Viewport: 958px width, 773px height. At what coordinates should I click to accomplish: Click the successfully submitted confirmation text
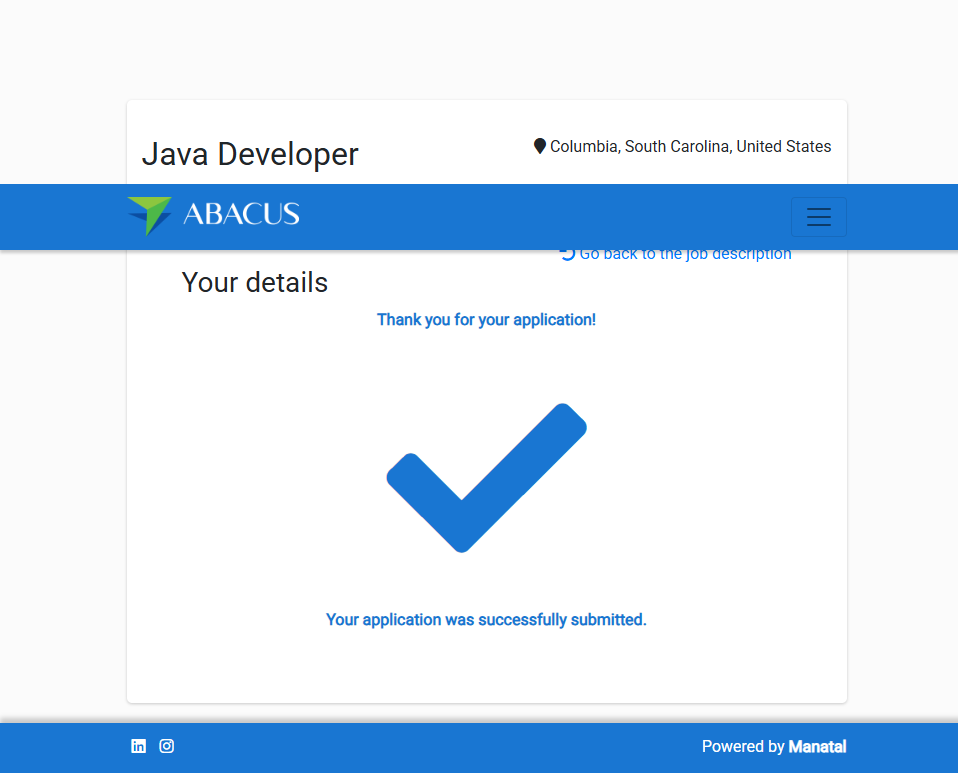[486, 620]
